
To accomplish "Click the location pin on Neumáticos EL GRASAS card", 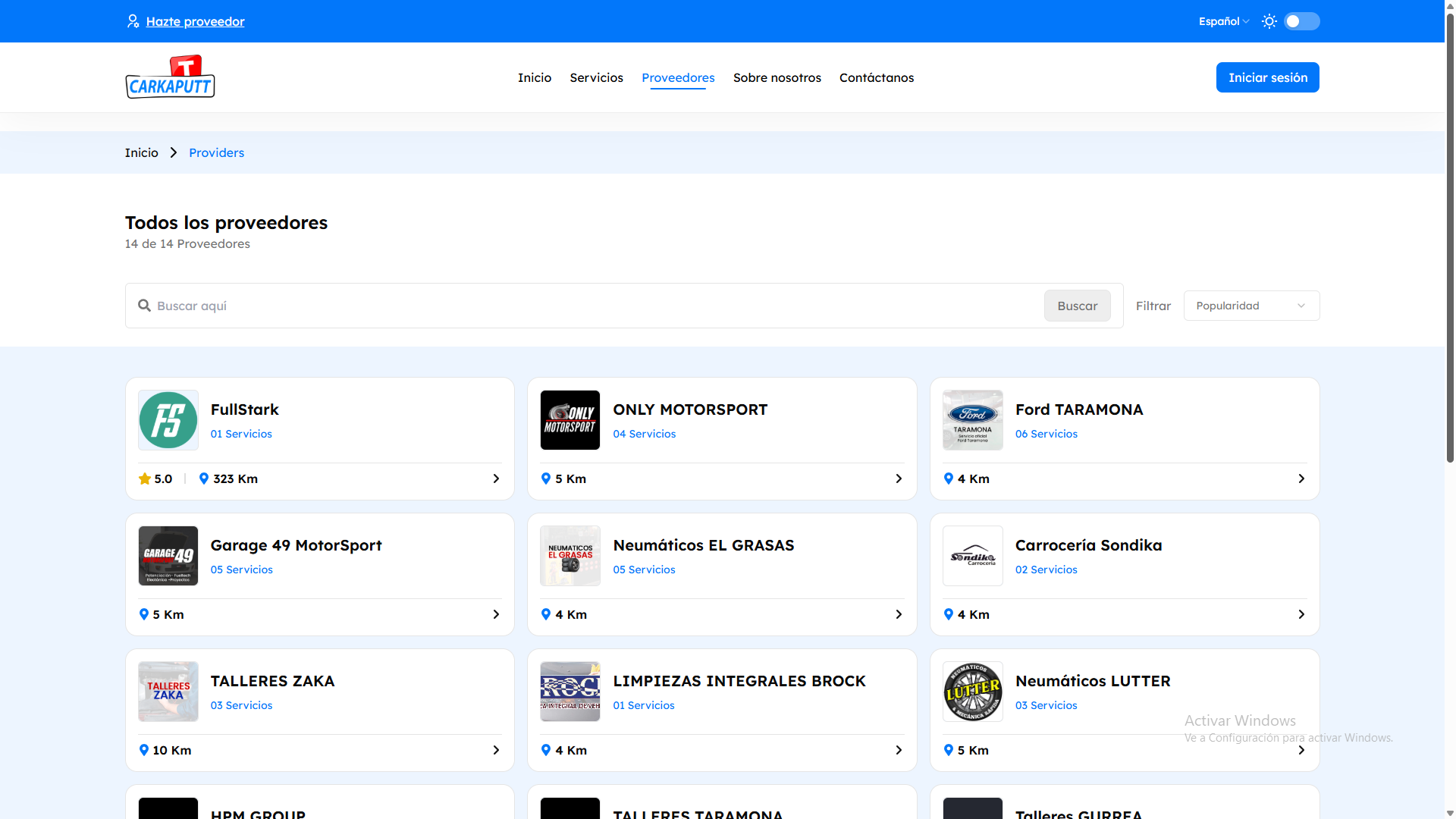I will coord(546,614).
